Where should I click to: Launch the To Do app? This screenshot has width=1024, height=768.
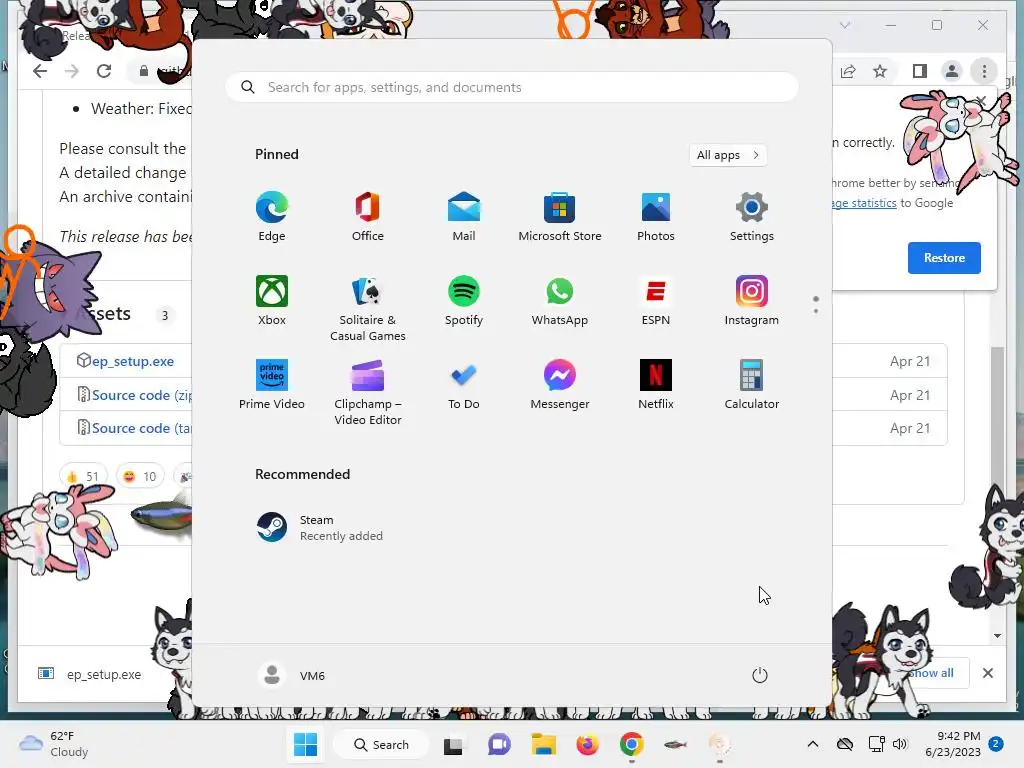(464, 385)
